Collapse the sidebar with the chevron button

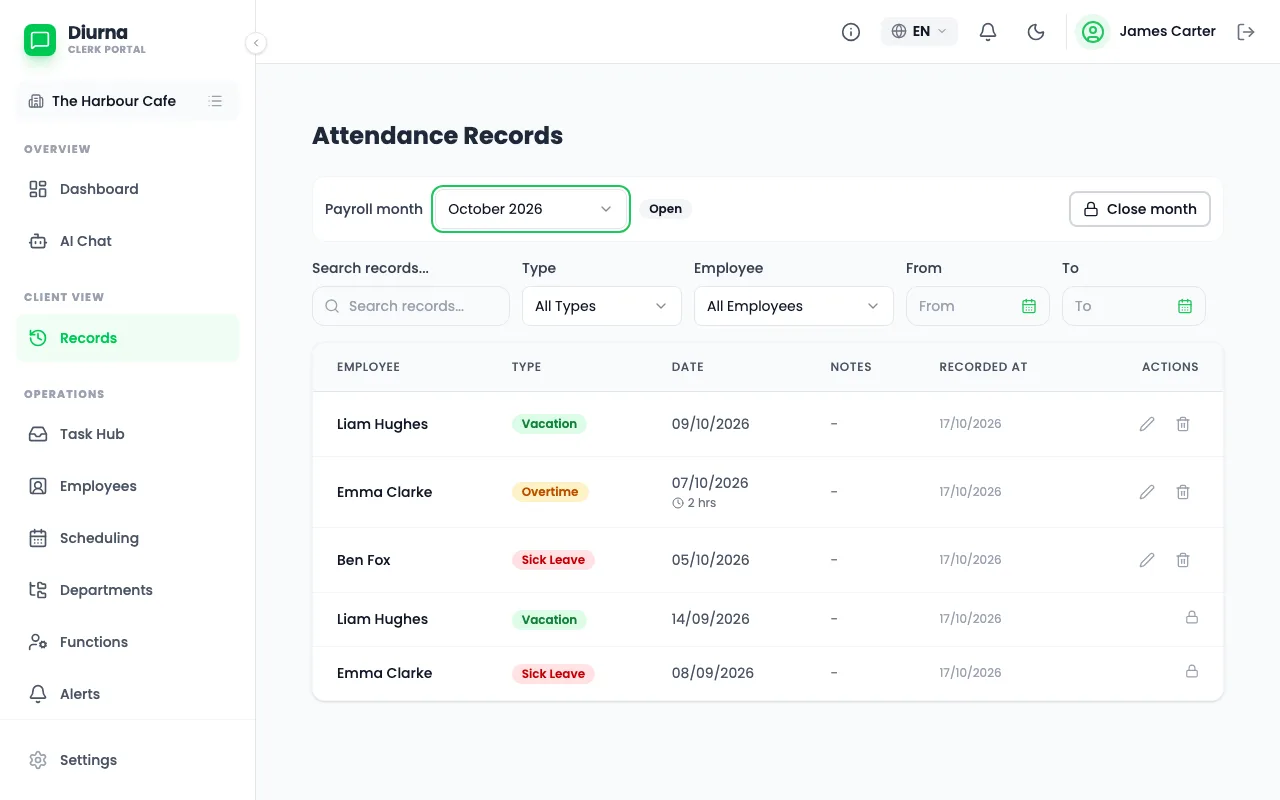pos(256,43)
